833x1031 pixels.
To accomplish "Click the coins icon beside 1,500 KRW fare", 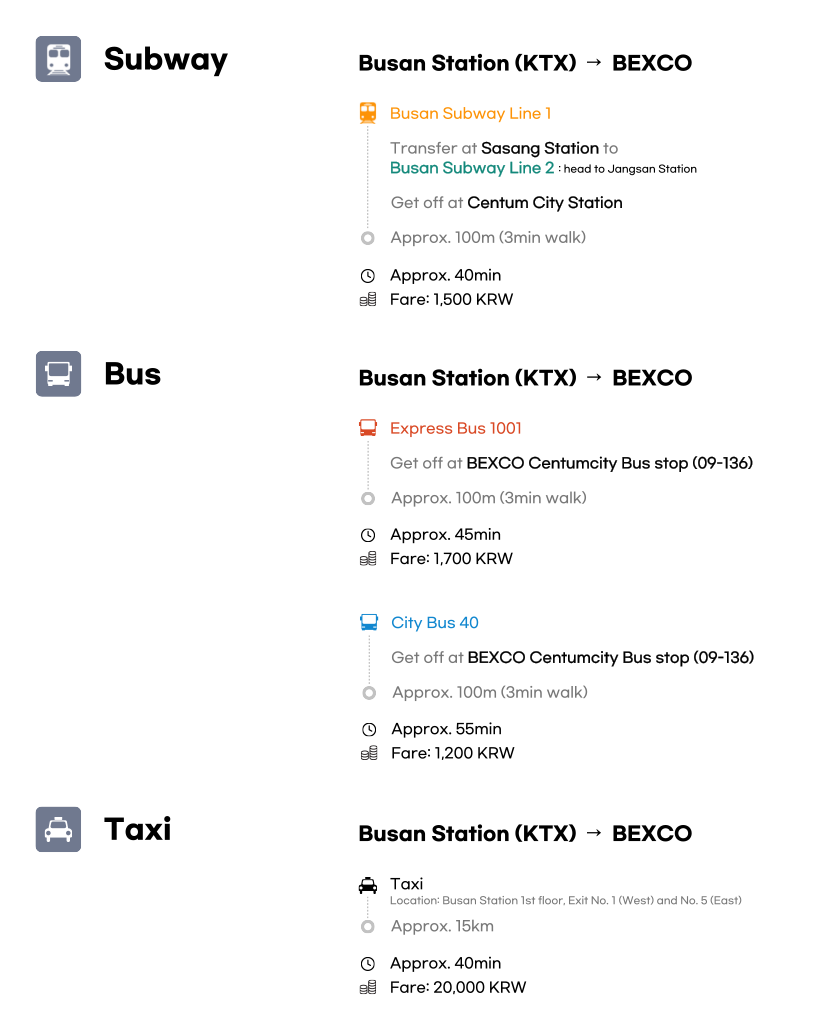I will [368, 300].
